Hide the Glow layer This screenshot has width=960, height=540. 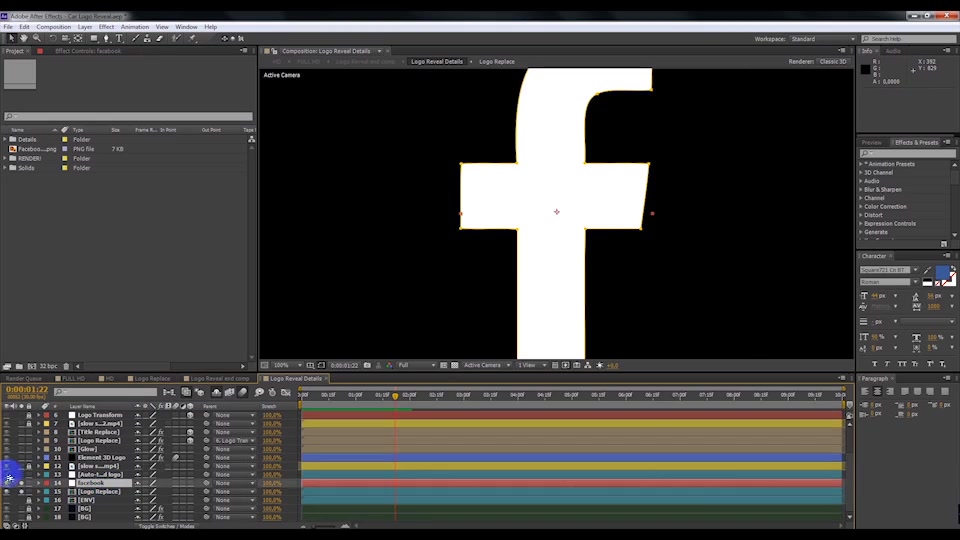pos(7,449)
